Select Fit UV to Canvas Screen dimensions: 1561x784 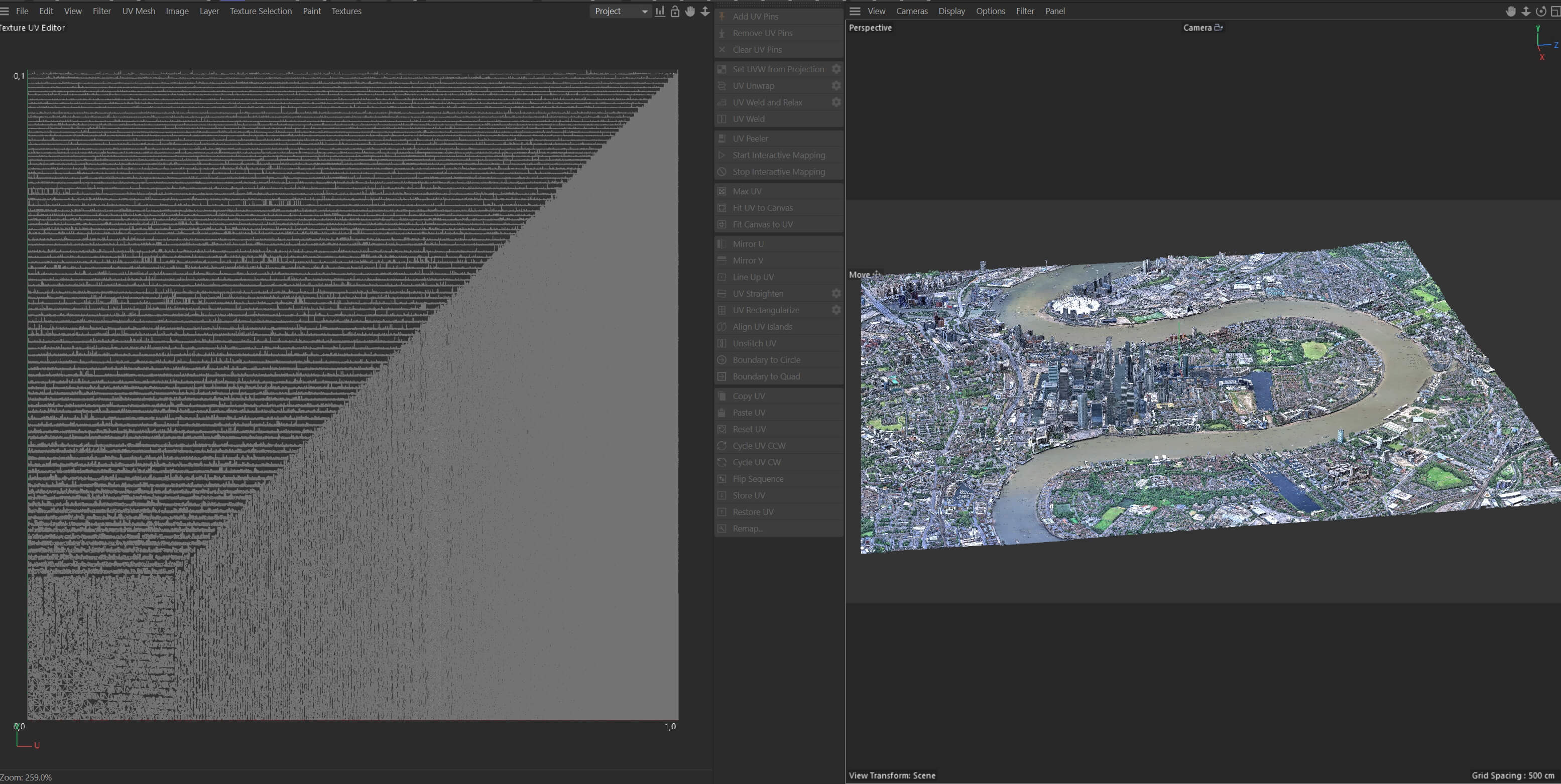779,207
